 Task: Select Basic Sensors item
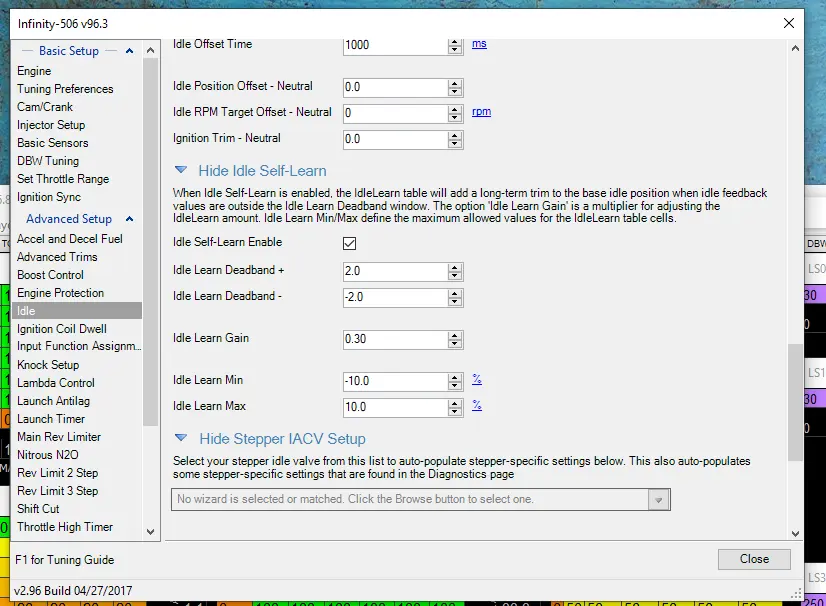[x=53, y=143]
